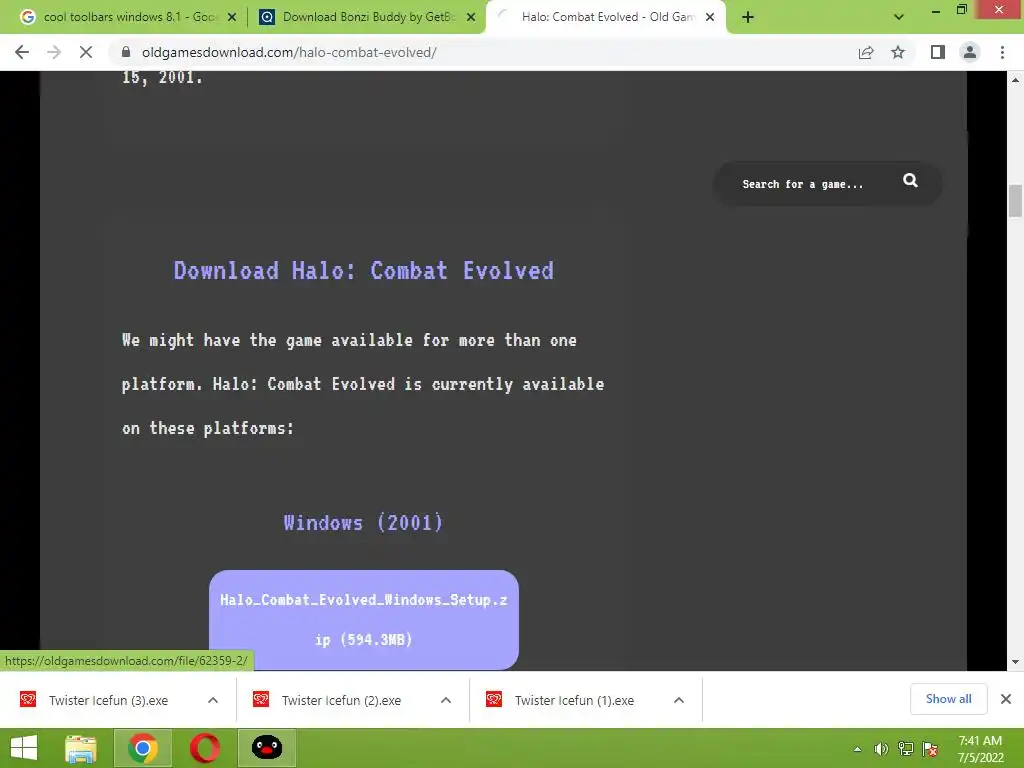Click the address bar URL
The width and height of the screenshot is (1024, 768).
(x=289, y=52)
